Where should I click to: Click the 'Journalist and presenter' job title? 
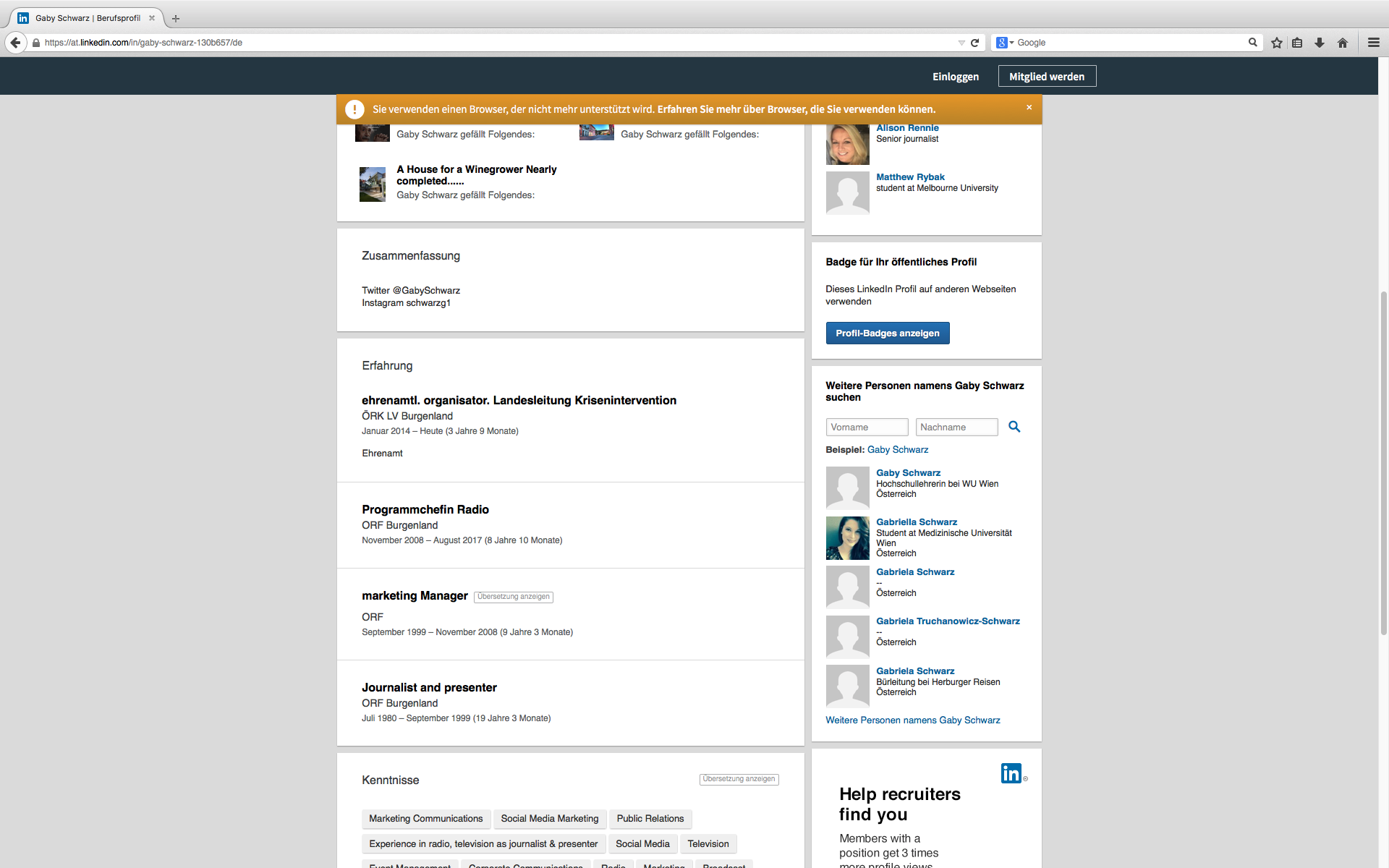429,688
